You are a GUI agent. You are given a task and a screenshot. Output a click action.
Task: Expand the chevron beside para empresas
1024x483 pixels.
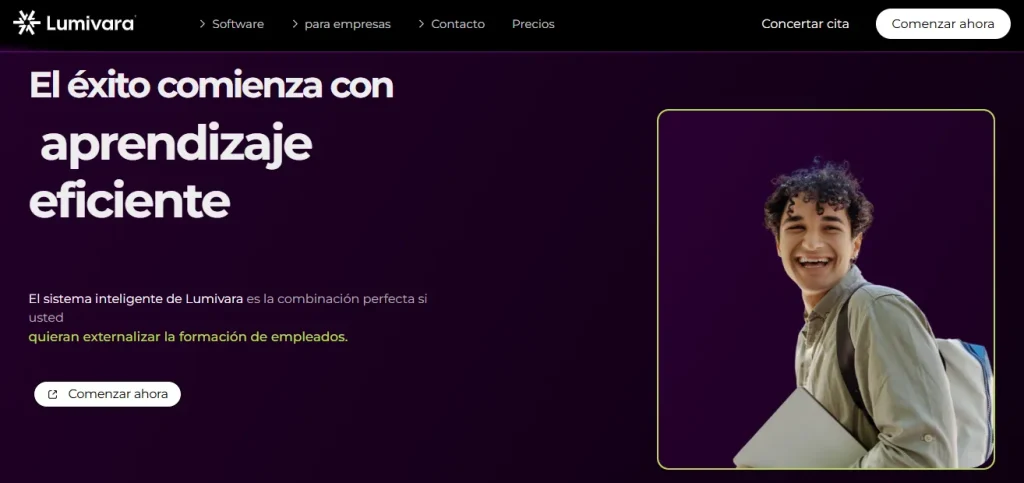[295, 24]
